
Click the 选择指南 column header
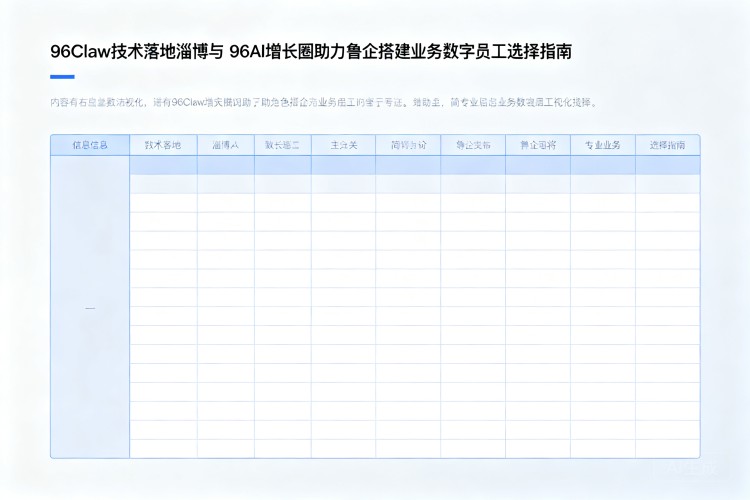[x=667, y=145]
